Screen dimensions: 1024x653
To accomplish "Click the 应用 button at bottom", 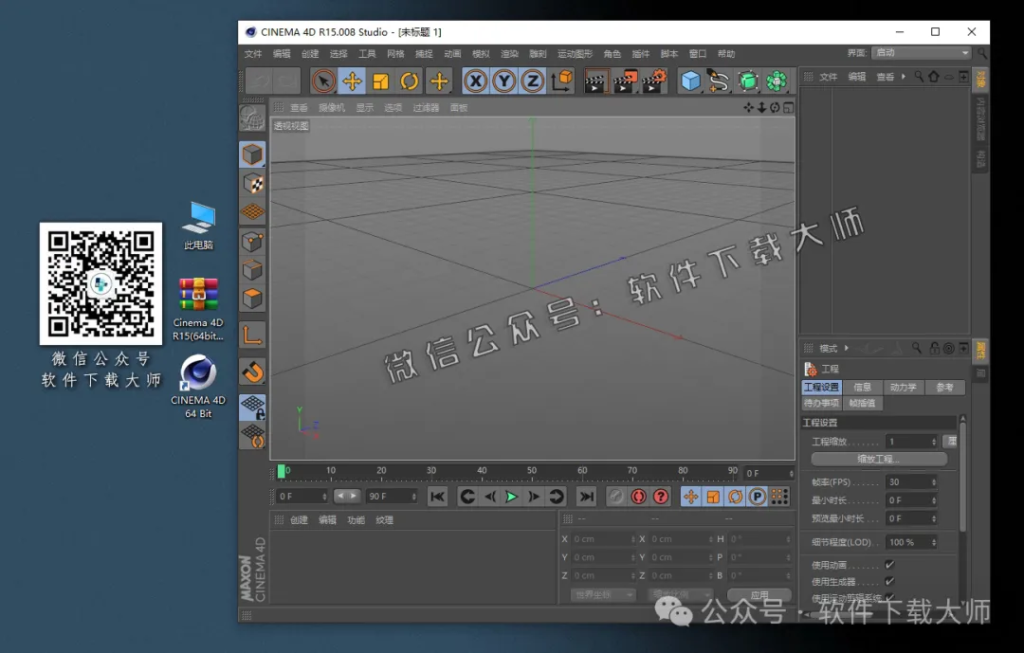I will 760,594.
